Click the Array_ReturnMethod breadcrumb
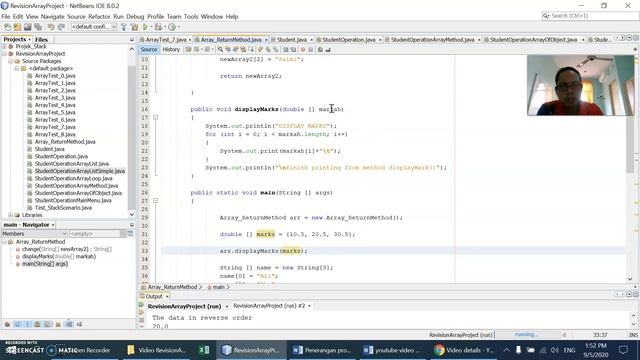This screenshot has height=360, width=640. [172, 287]
